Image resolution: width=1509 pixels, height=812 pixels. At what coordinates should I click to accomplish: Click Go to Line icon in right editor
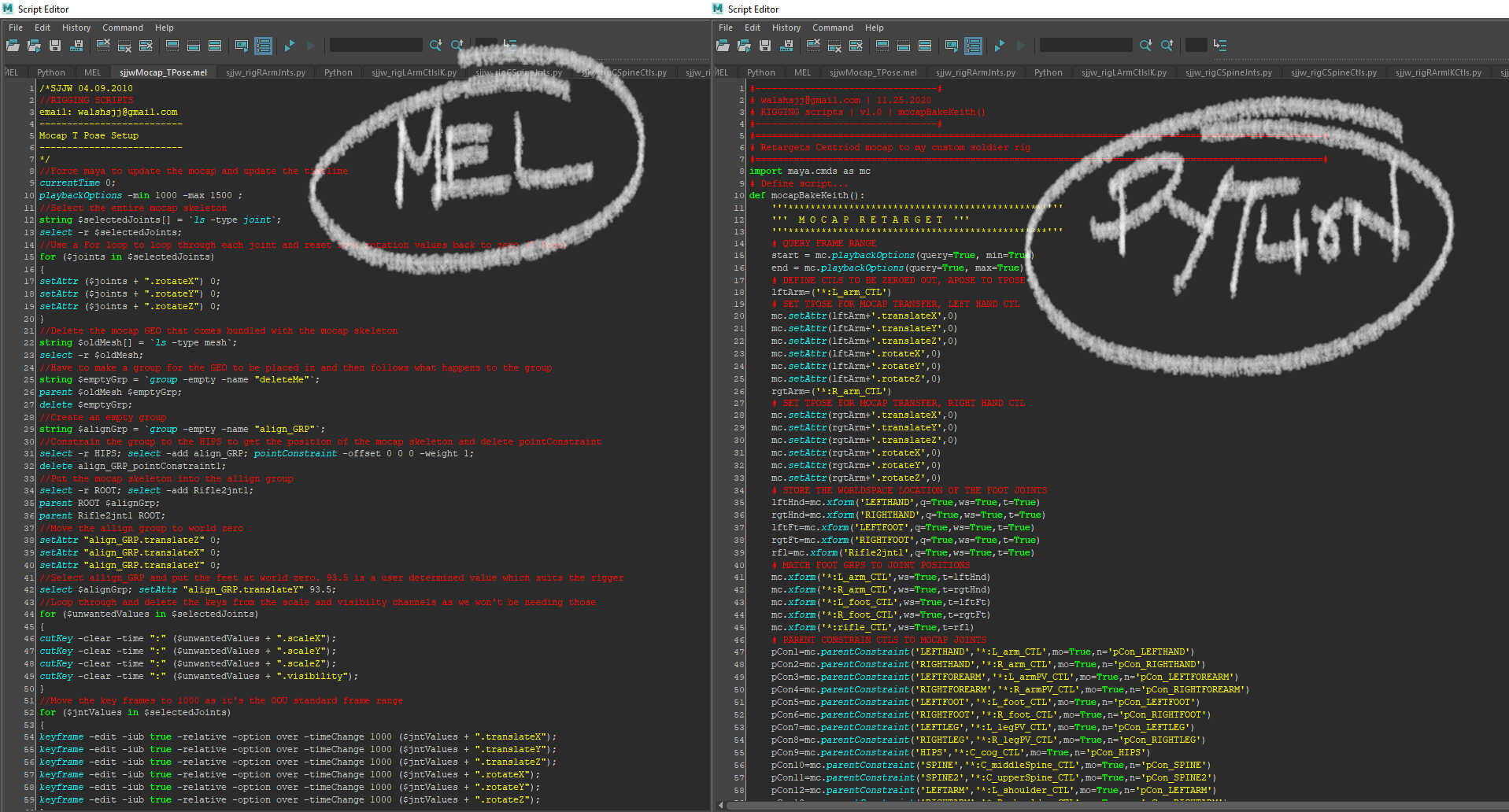tap(1220, 46)
